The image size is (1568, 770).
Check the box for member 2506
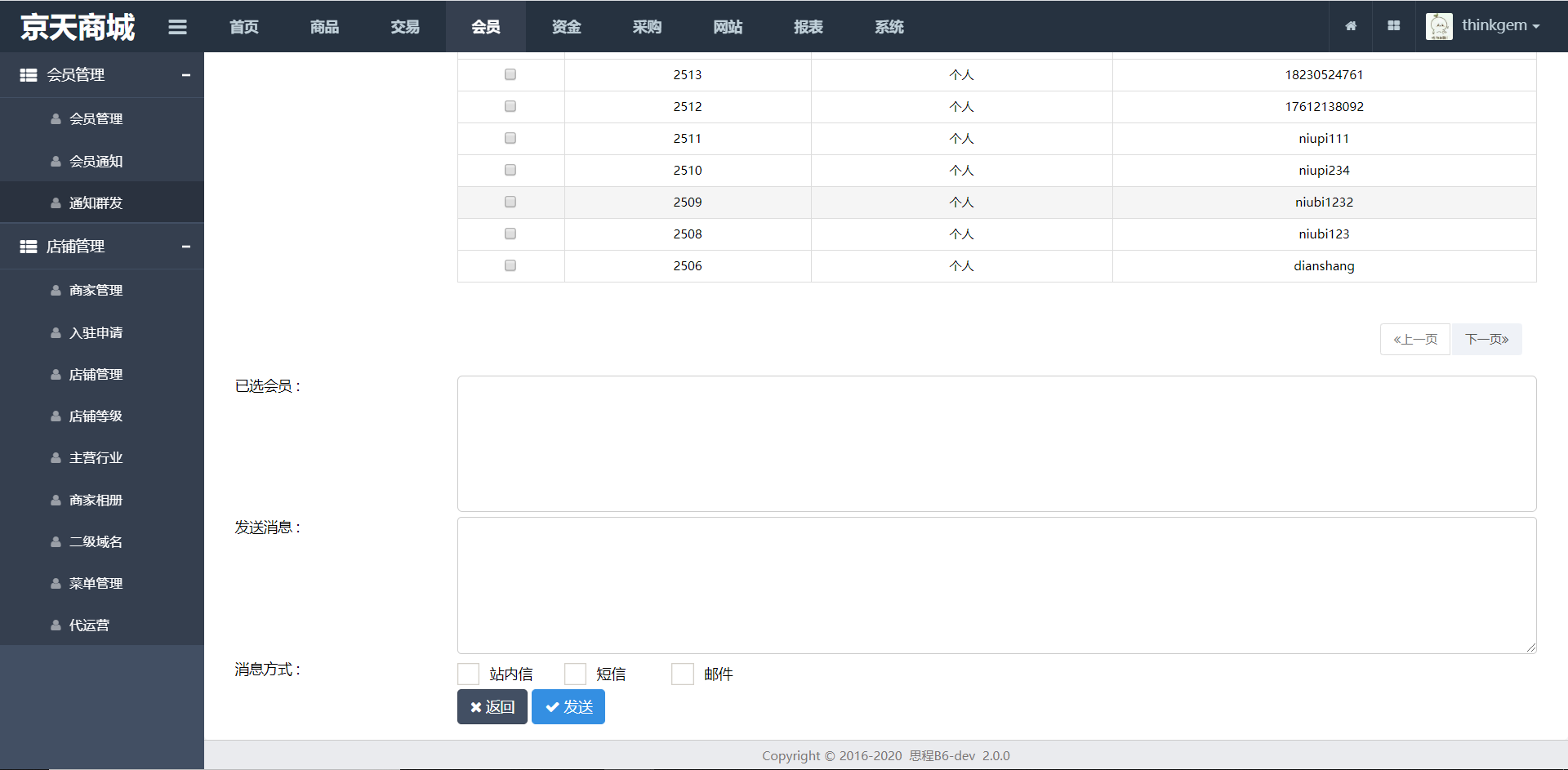coord(510,265)
